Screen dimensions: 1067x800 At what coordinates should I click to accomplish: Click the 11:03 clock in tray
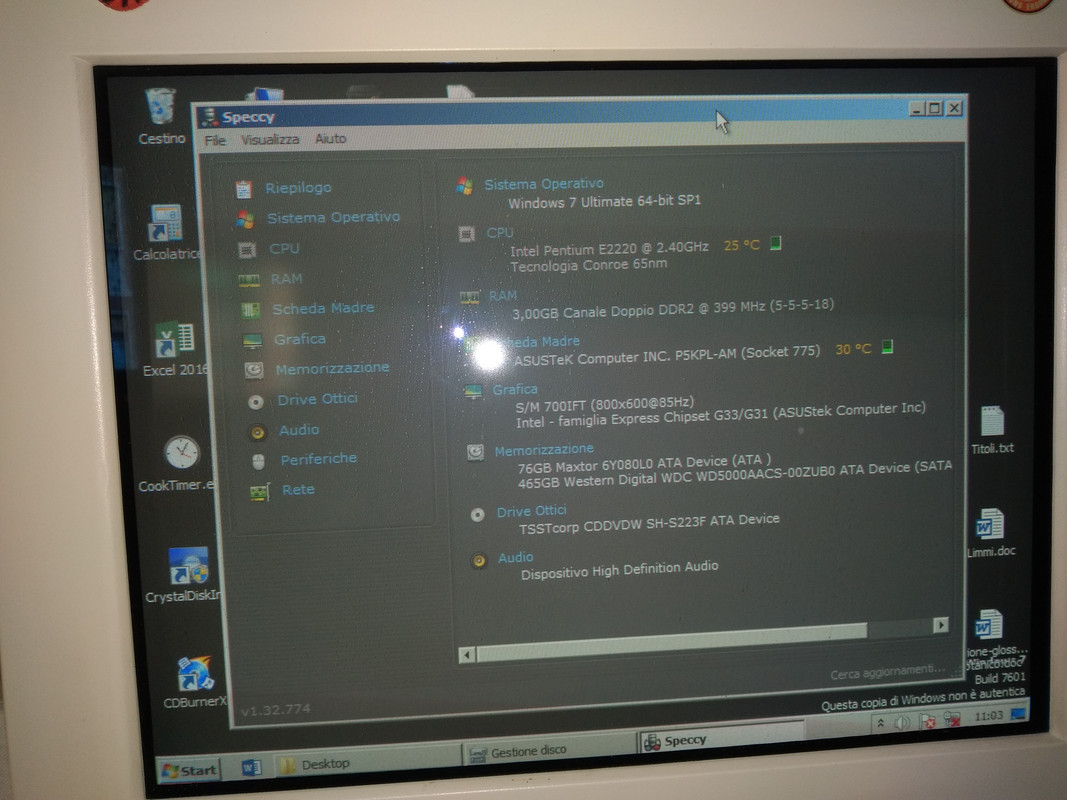click(989, 716)
